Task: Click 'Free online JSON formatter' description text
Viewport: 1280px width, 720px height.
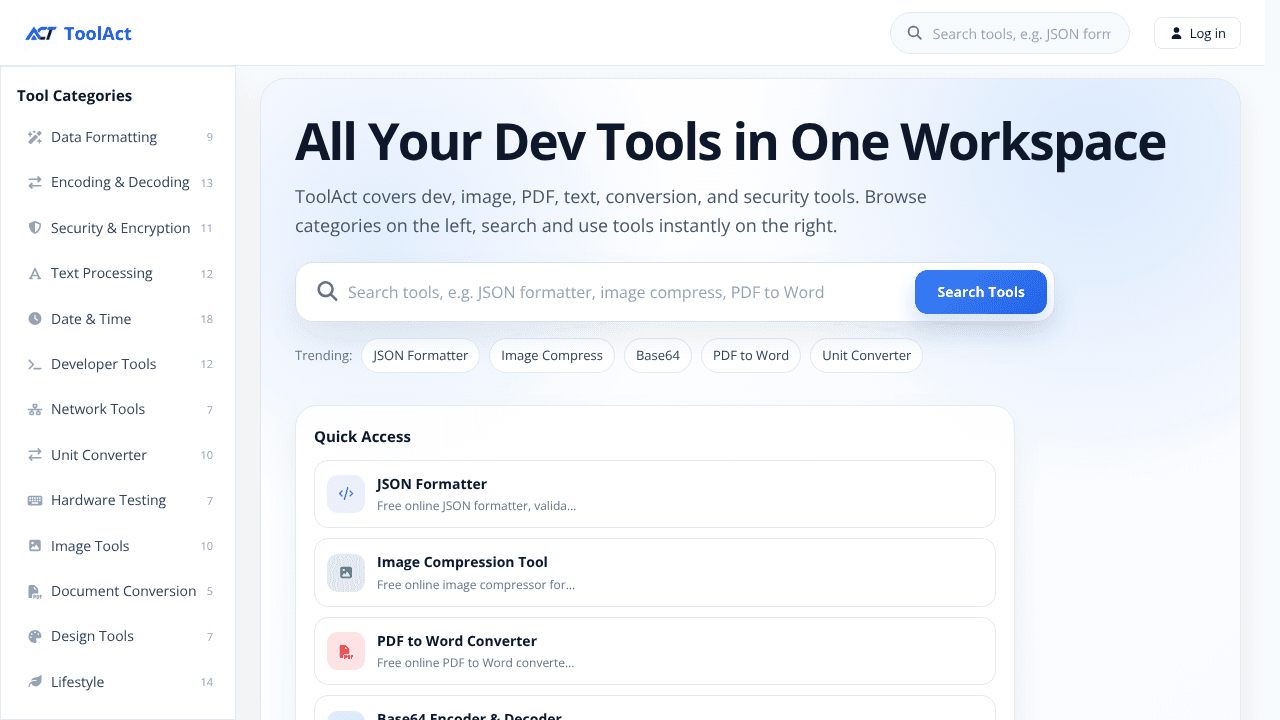Action: (476, 506)
